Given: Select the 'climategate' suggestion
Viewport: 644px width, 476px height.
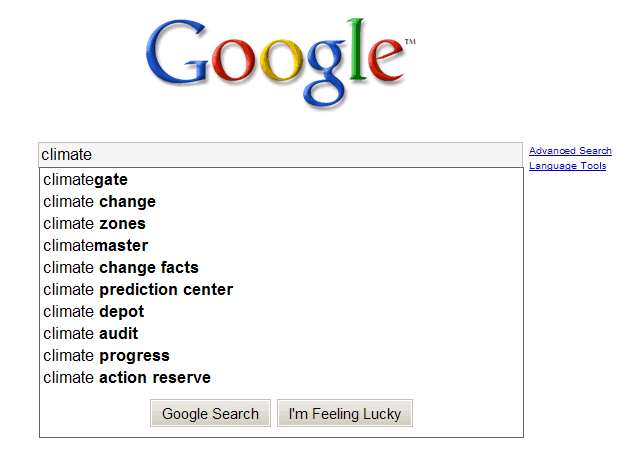Looking at the screenshot, I should click(86, 180).
